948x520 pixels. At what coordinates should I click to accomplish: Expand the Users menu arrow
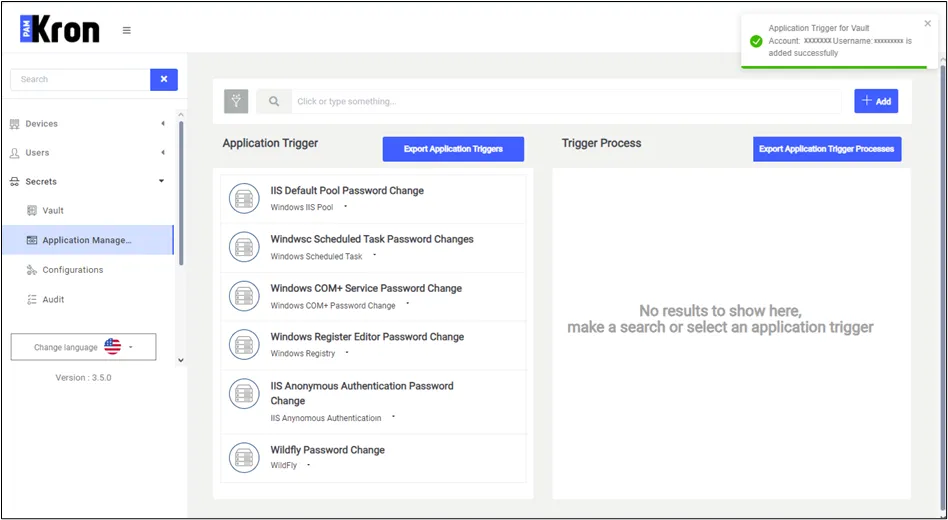[163, 153]
